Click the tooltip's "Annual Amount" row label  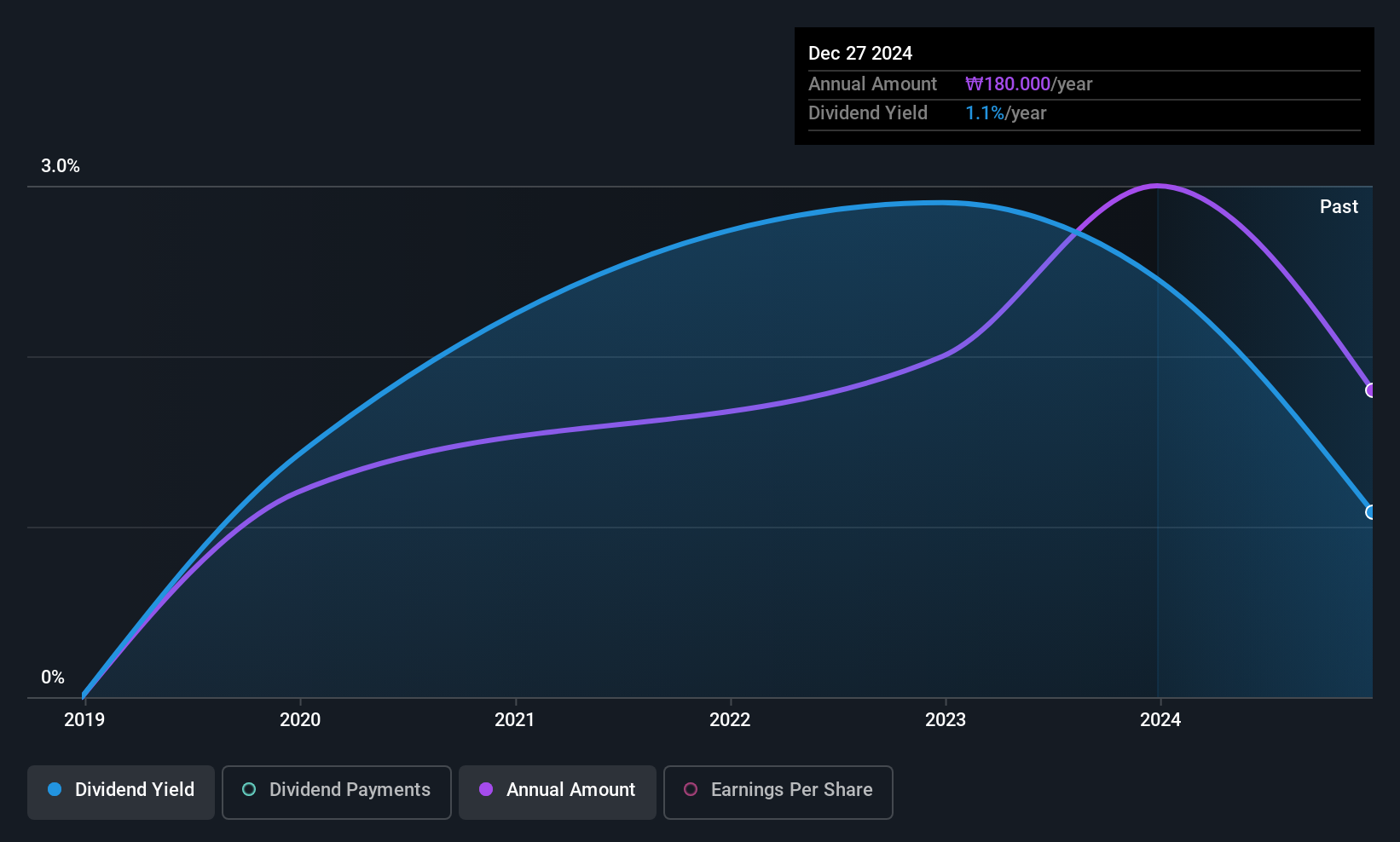coord(872,84)
